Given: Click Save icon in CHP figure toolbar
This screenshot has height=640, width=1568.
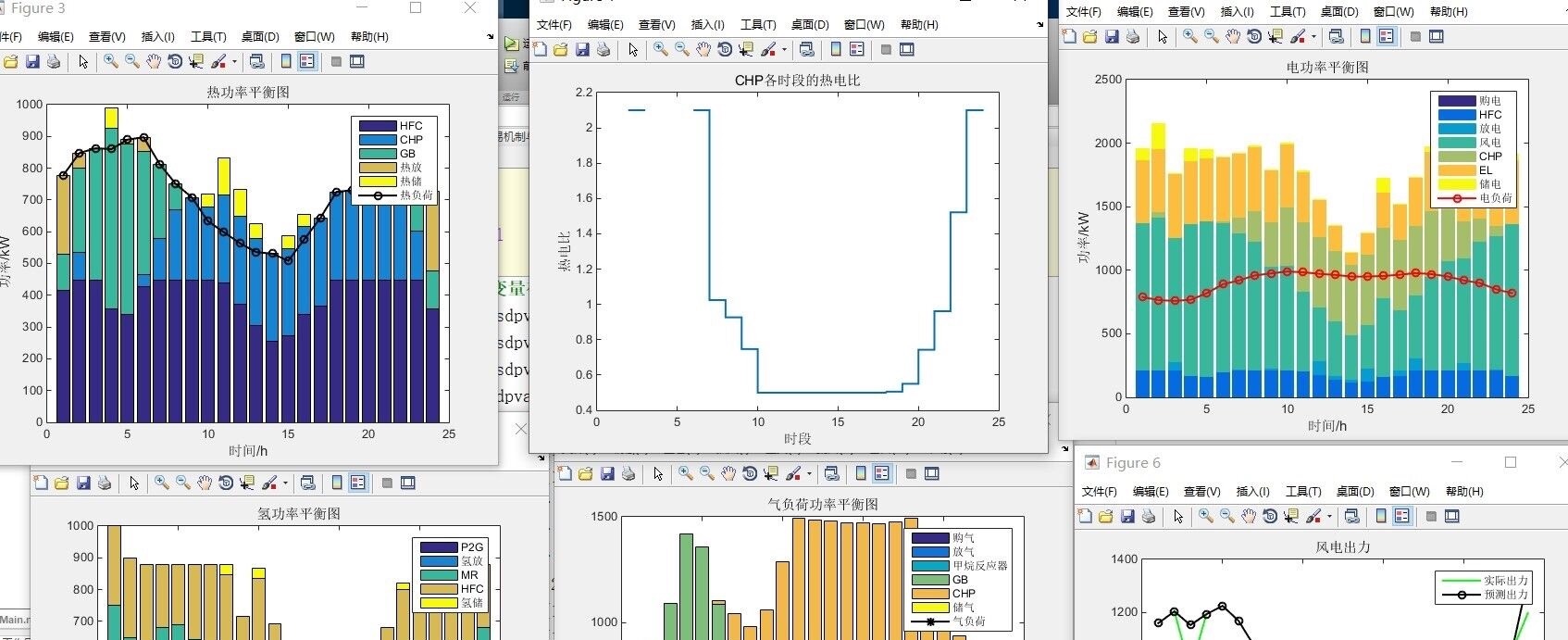Looking at the screenshot, I should coord(582,49).
